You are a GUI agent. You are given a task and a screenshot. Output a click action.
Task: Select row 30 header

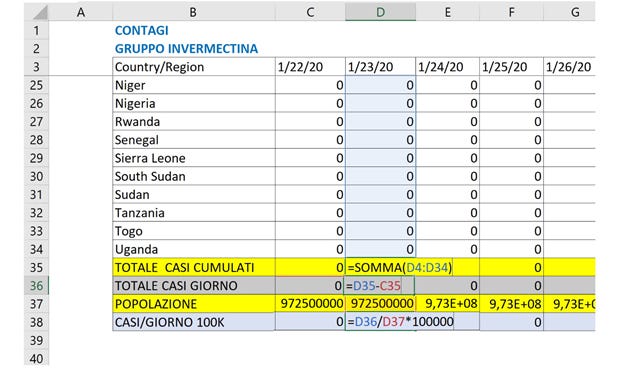(36, 176)
